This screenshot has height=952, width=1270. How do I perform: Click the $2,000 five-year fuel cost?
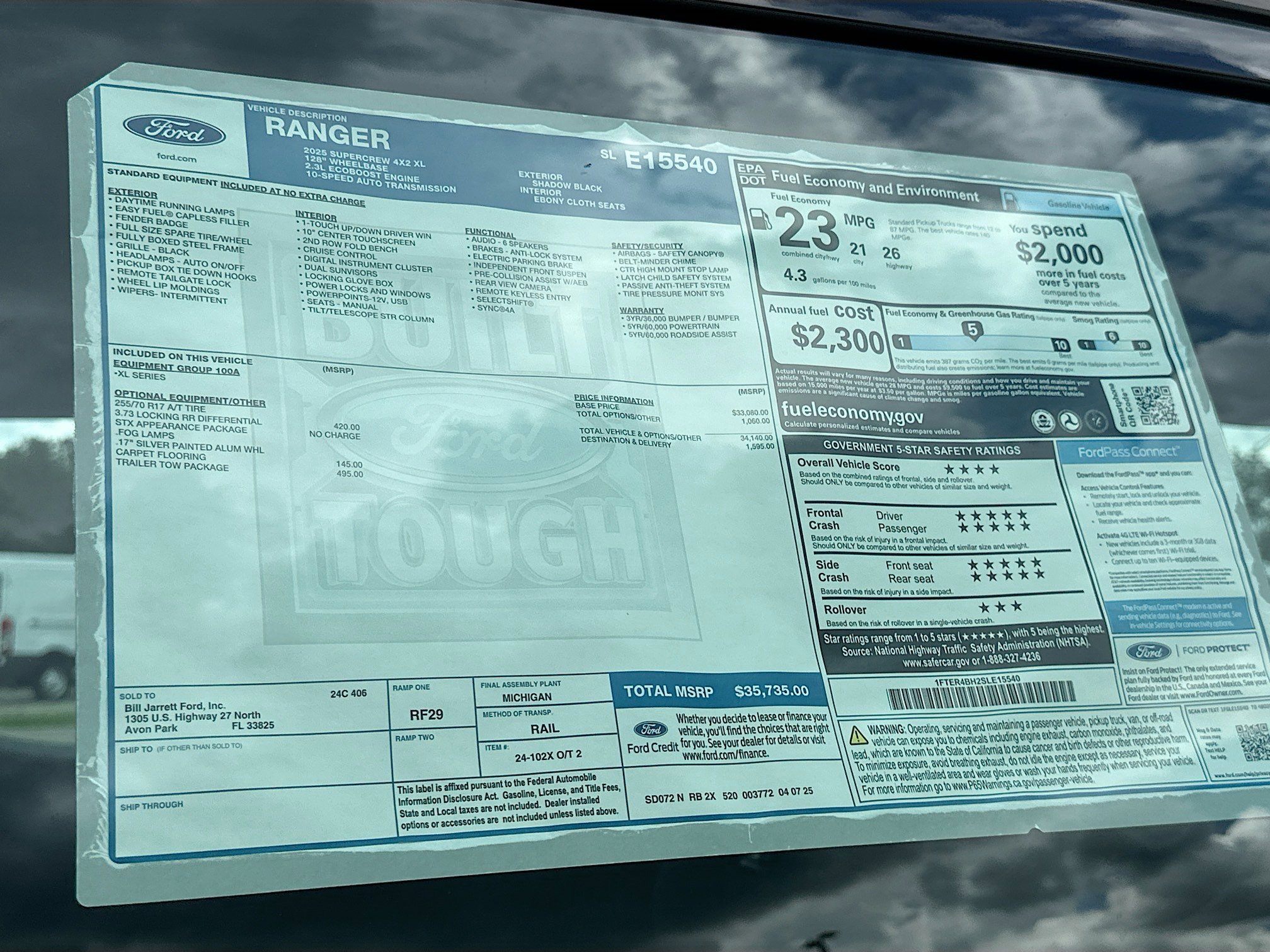pos(1059,252)
